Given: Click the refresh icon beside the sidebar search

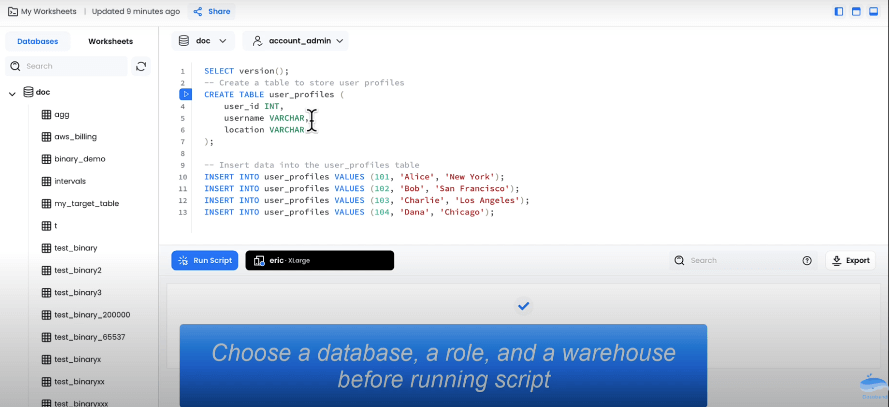Looking at the screenshot, I should (x=141, y=66).
